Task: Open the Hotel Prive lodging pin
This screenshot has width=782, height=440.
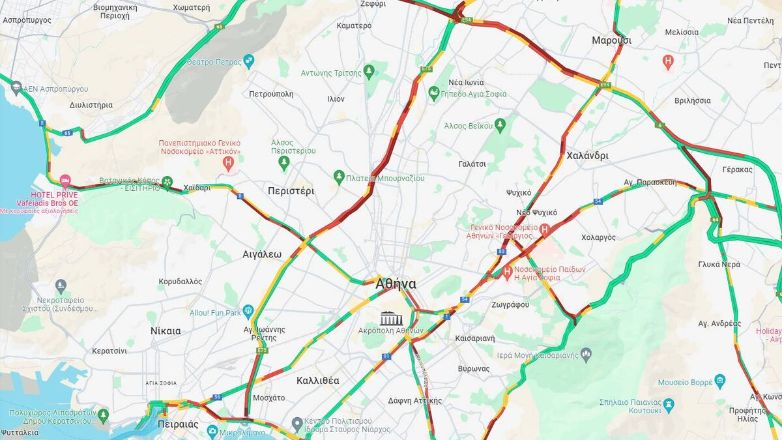Action: [x=65, y=180]
